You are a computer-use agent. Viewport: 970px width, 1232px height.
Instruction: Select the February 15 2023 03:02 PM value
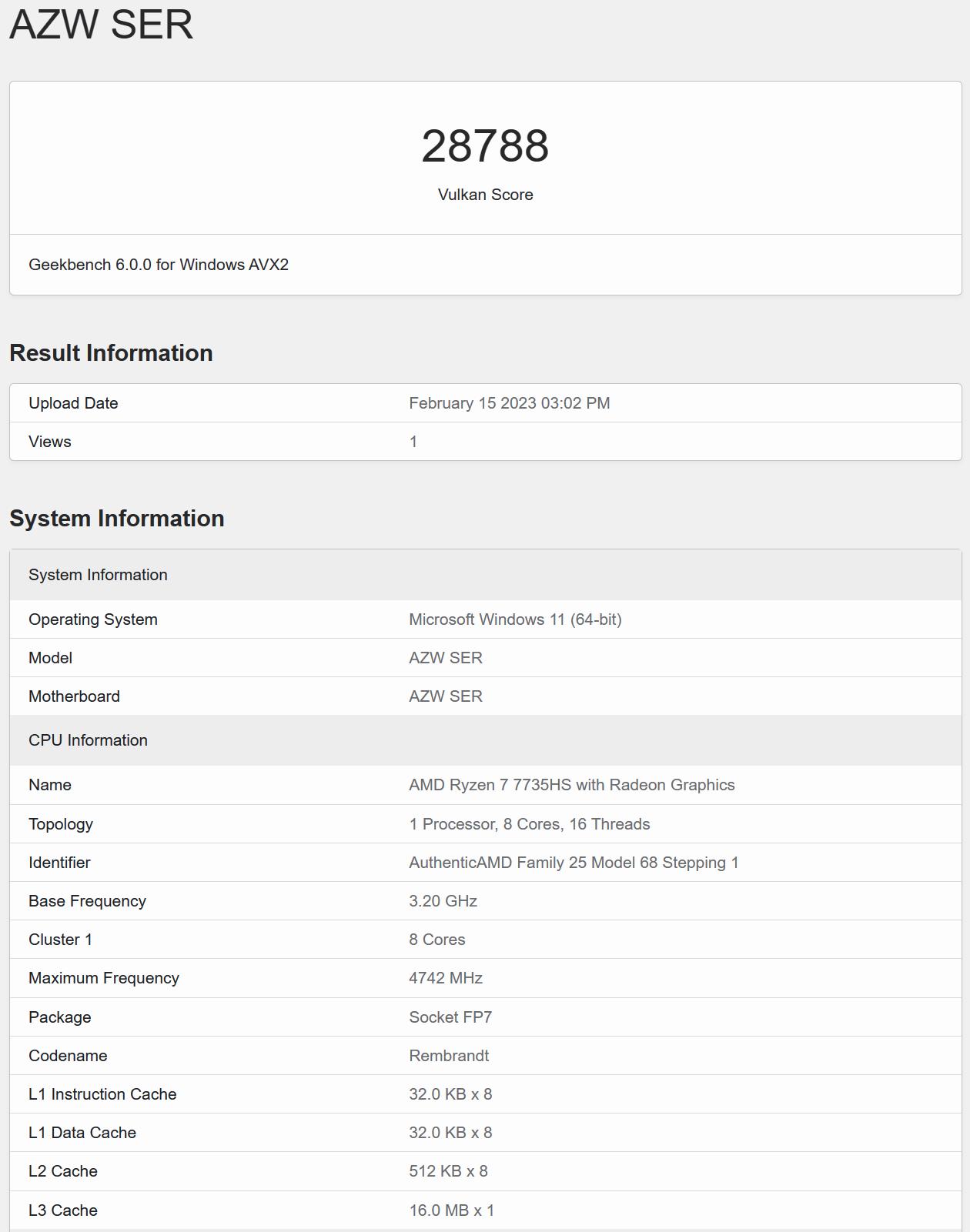click(x=509, y=403)
